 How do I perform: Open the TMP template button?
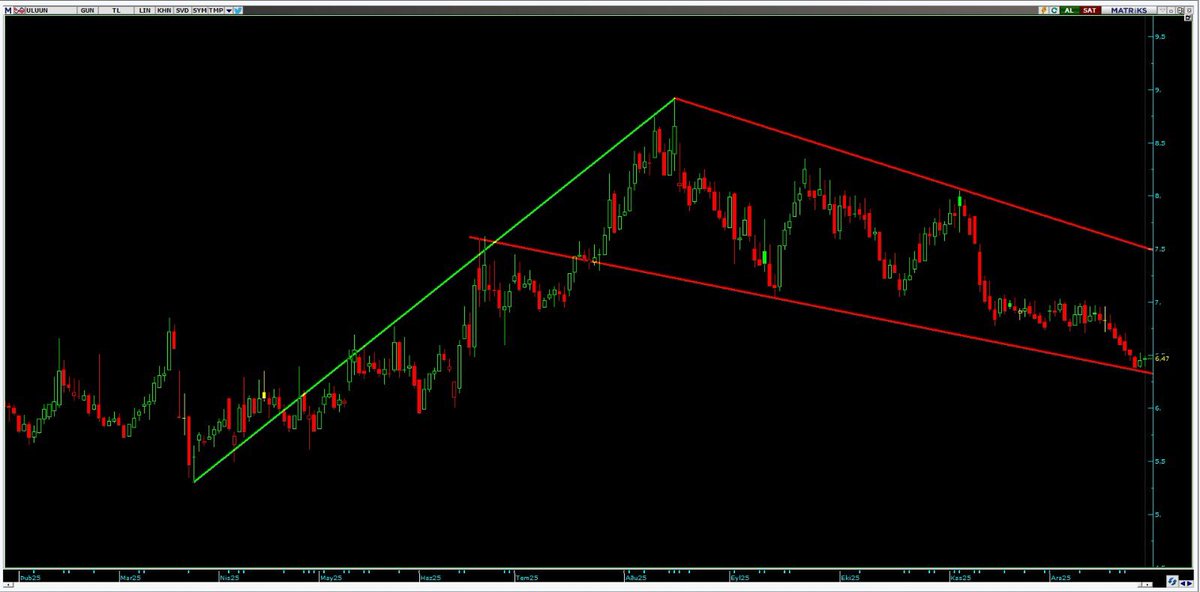point(216,10)
